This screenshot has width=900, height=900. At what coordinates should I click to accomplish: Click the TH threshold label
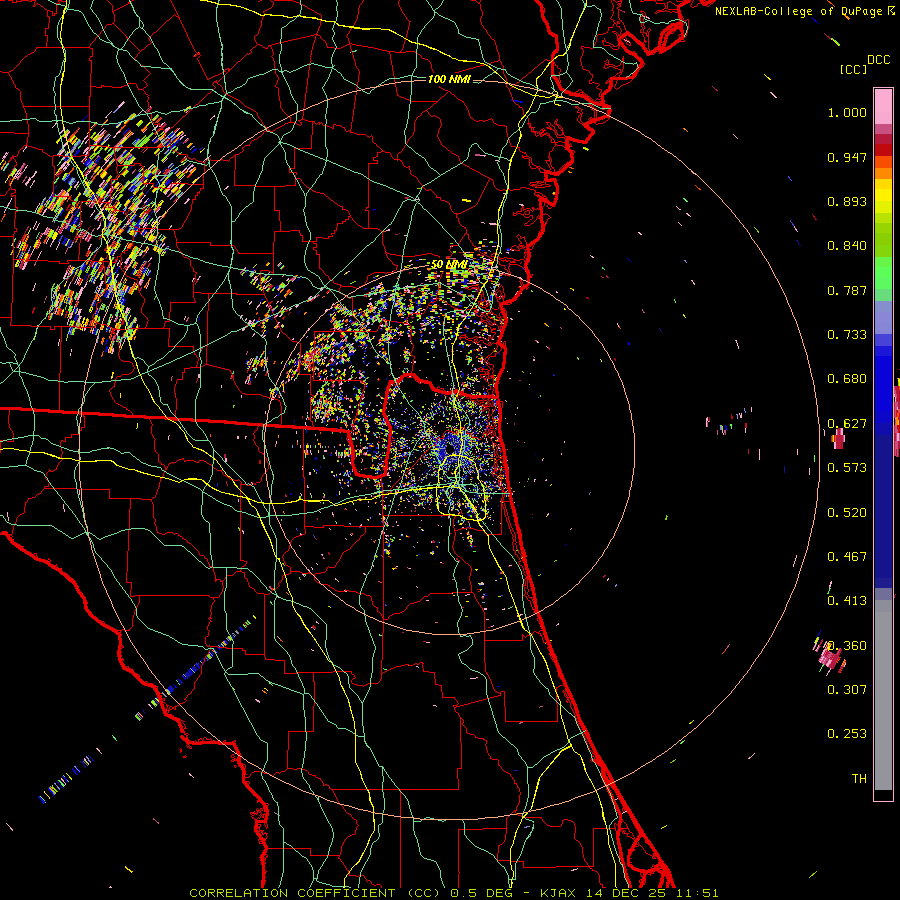(859, 779)
